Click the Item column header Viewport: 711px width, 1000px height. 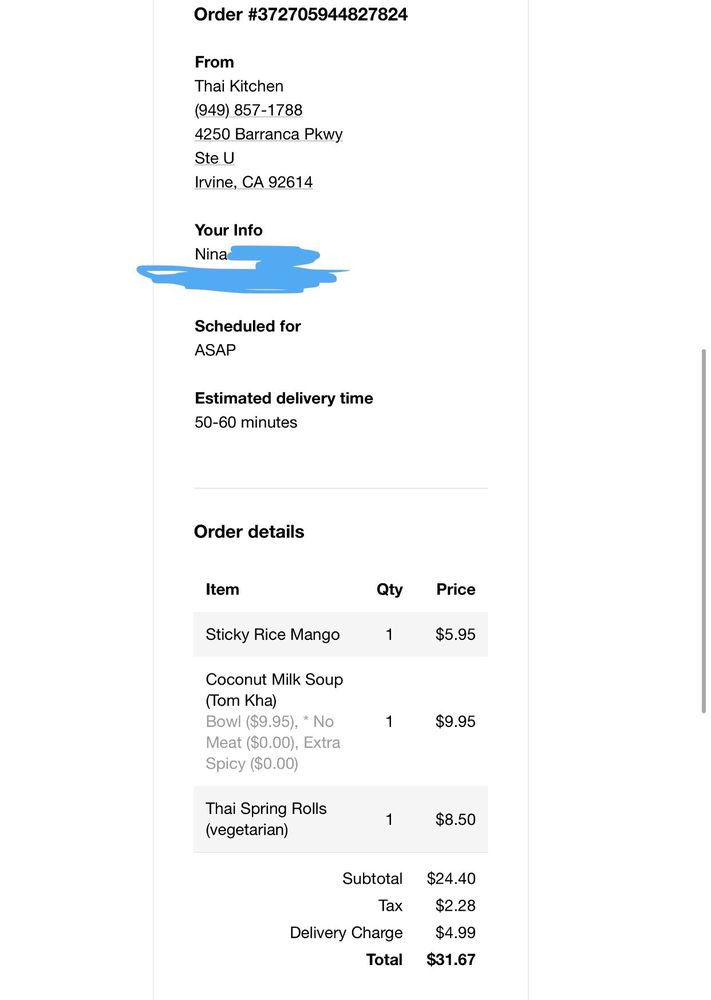point(222,589)
